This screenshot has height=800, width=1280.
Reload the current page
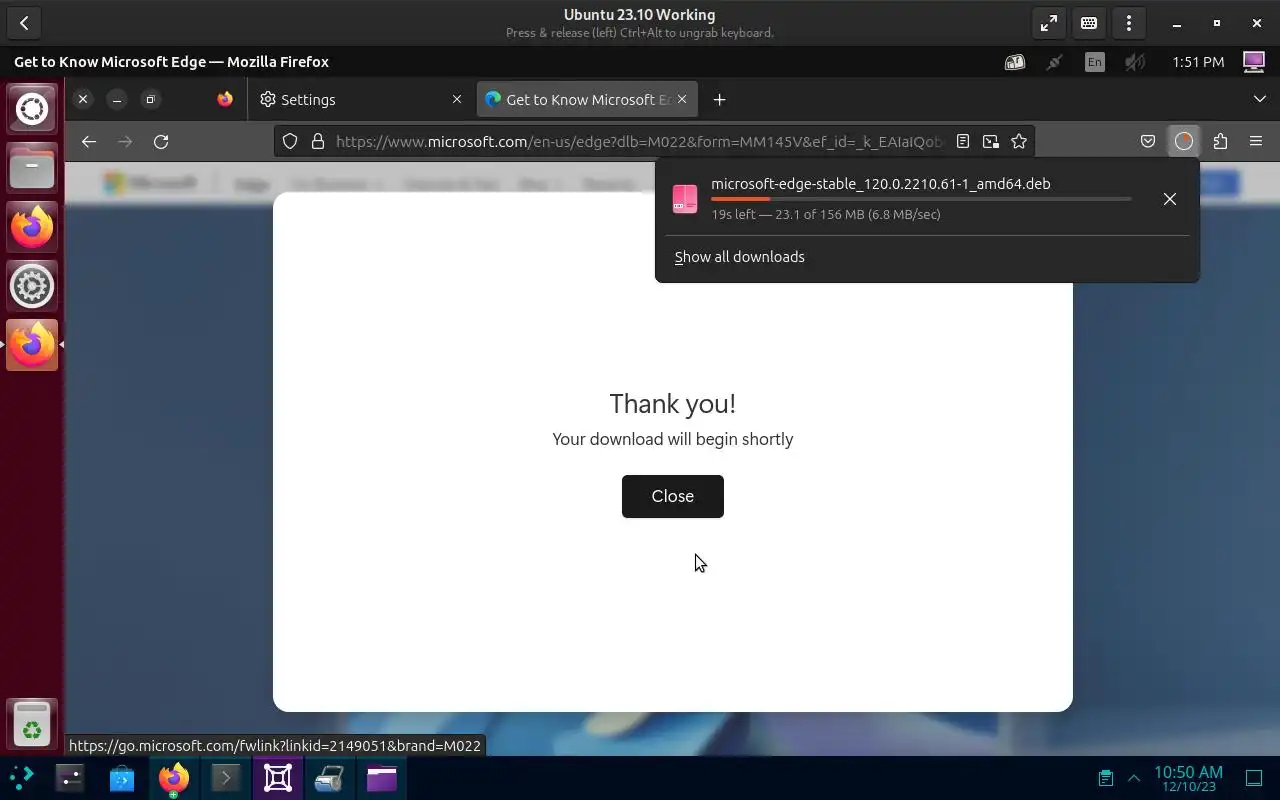(161, 141)
